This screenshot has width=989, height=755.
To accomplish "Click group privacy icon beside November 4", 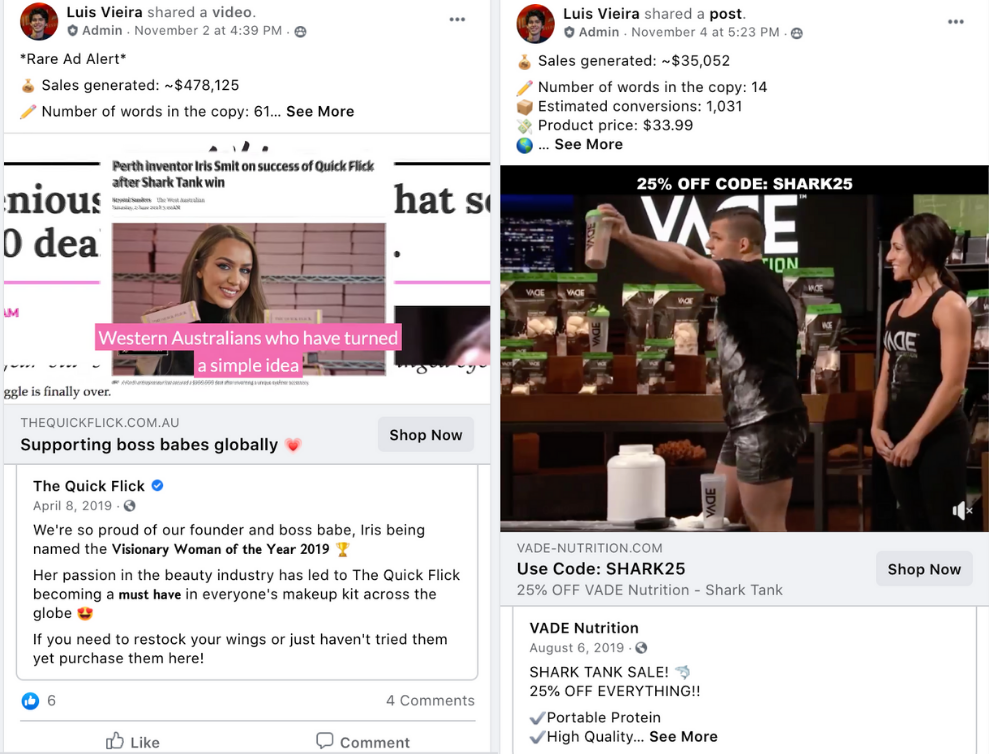I will point(797,33).
